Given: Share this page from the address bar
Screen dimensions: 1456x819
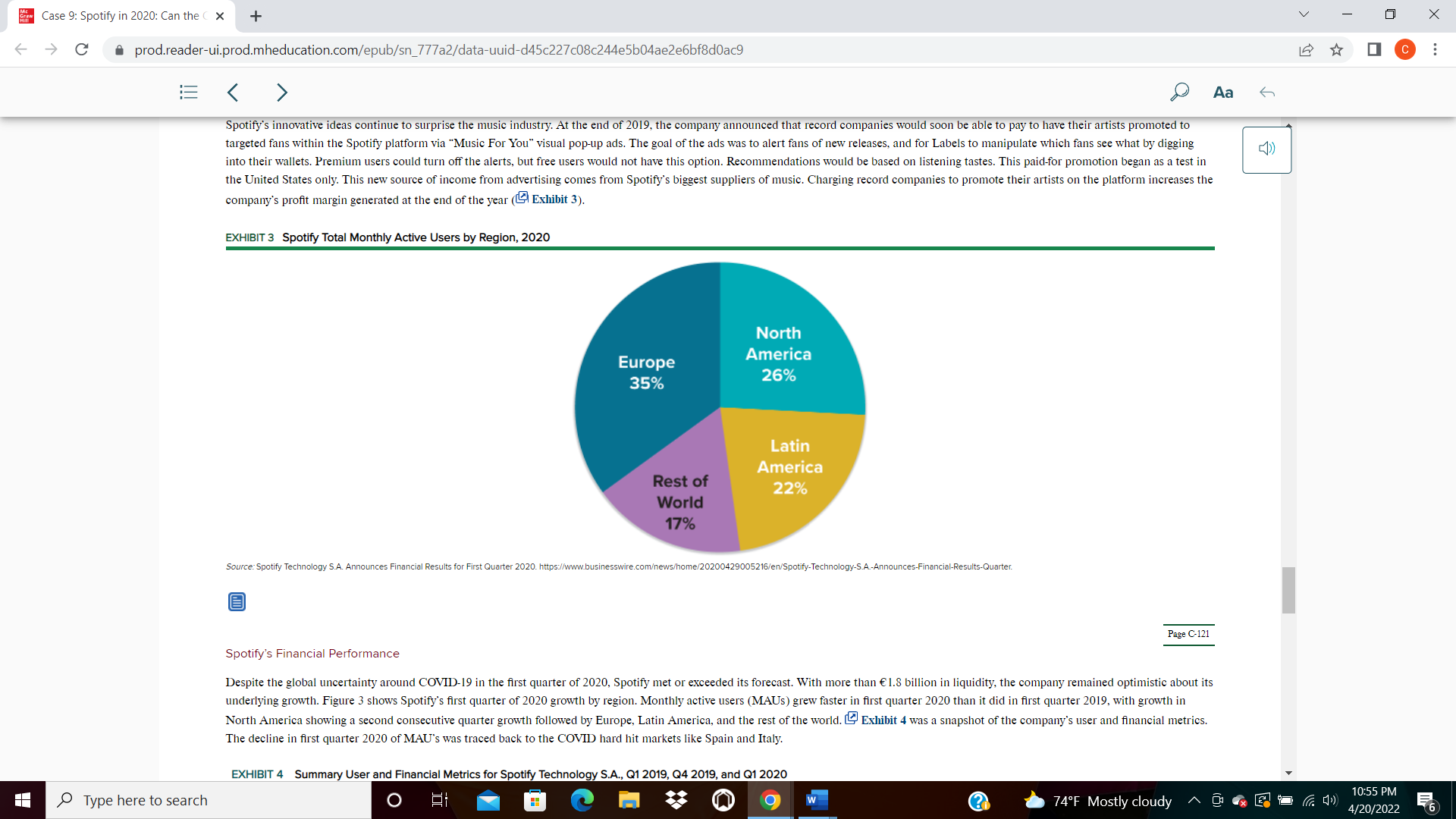Looking at the screenshot, I should pos(1306,50).
